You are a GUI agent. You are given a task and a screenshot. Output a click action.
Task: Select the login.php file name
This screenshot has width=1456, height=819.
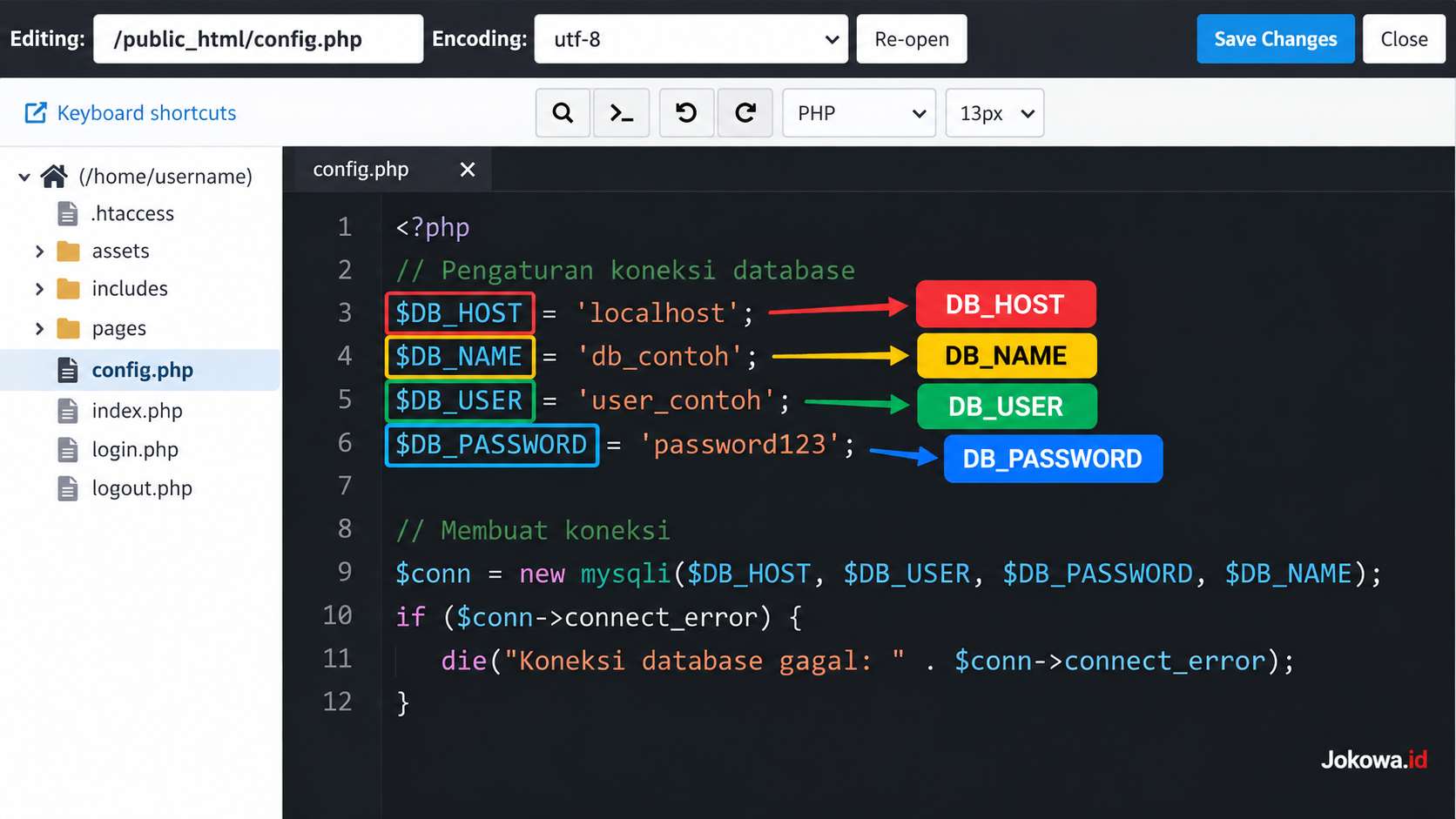click(135, 450)
